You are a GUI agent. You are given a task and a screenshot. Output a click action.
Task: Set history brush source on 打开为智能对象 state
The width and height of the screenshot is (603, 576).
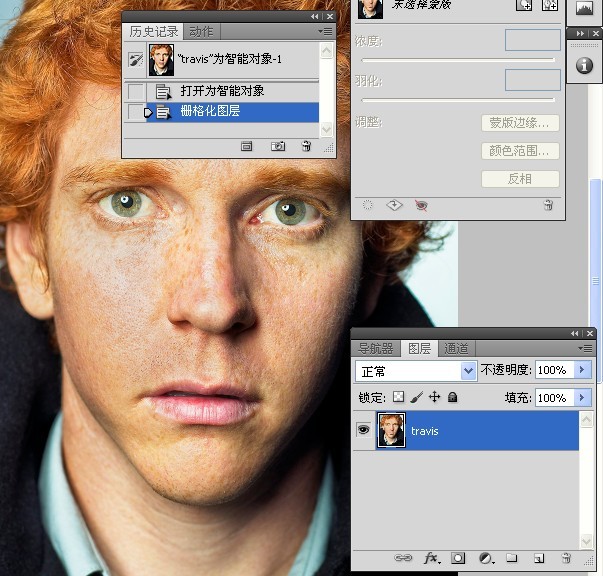tap(135, 92)
